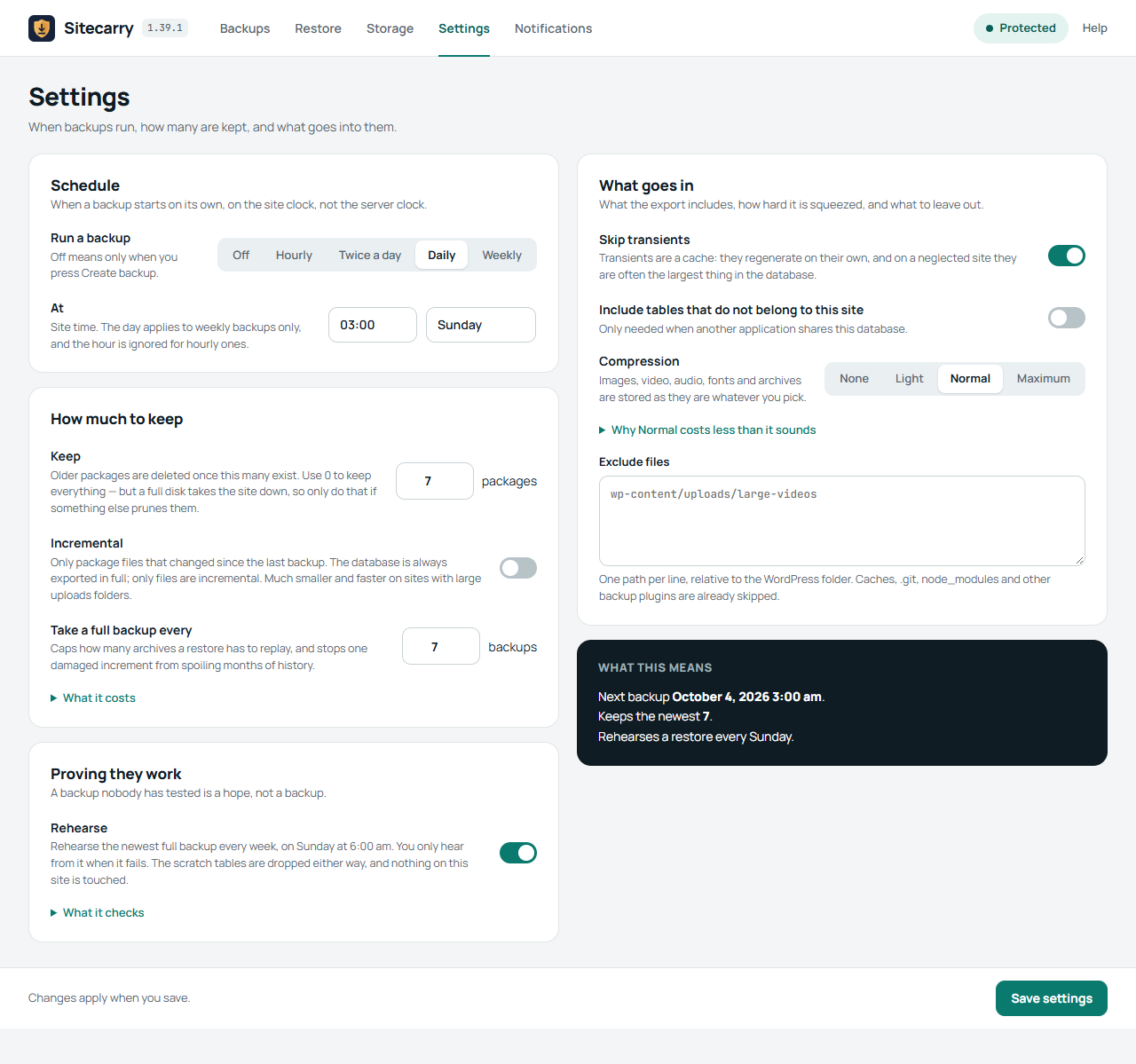Open the Help link
This screenshot has height=1064, width=1136.
pyautogui.click(x=1095, y=28)
